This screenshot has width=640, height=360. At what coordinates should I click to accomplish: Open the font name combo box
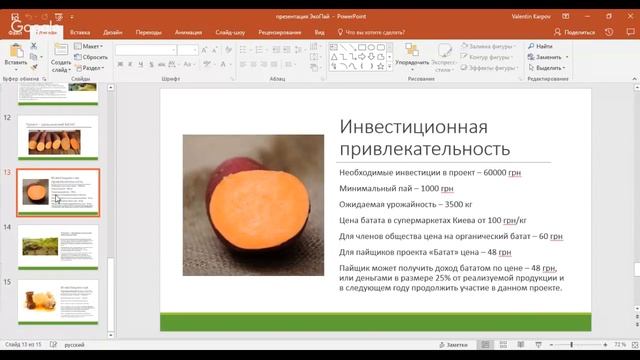point(146,50)
